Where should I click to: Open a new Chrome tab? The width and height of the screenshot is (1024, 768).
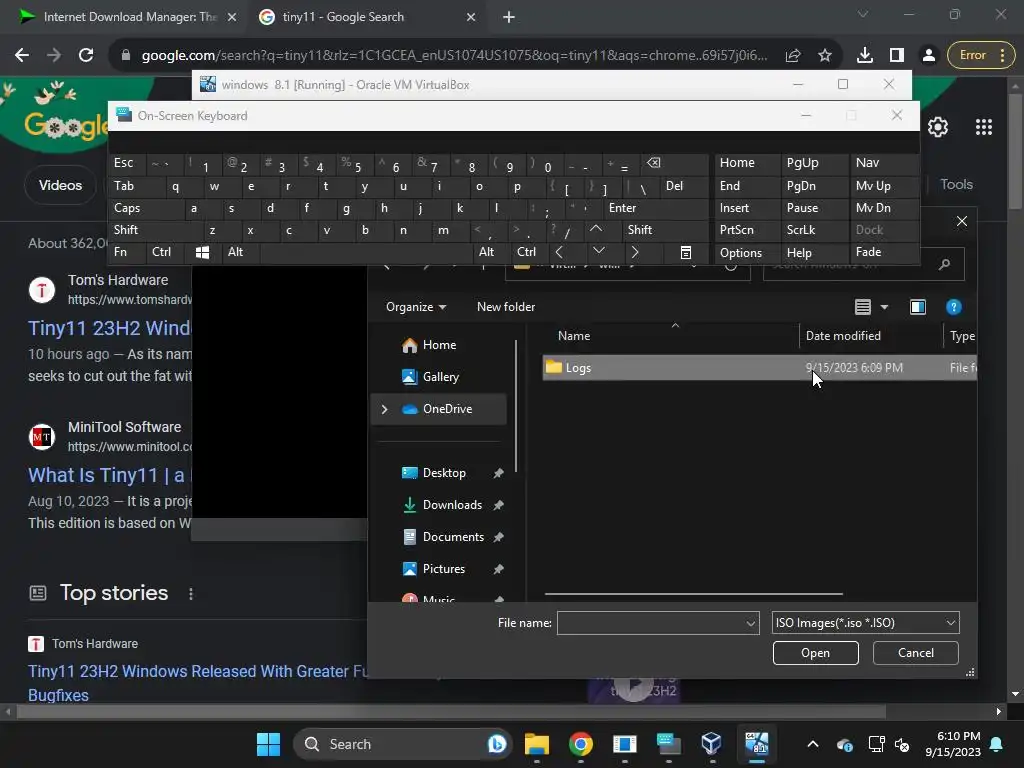[x=509, y=17]
